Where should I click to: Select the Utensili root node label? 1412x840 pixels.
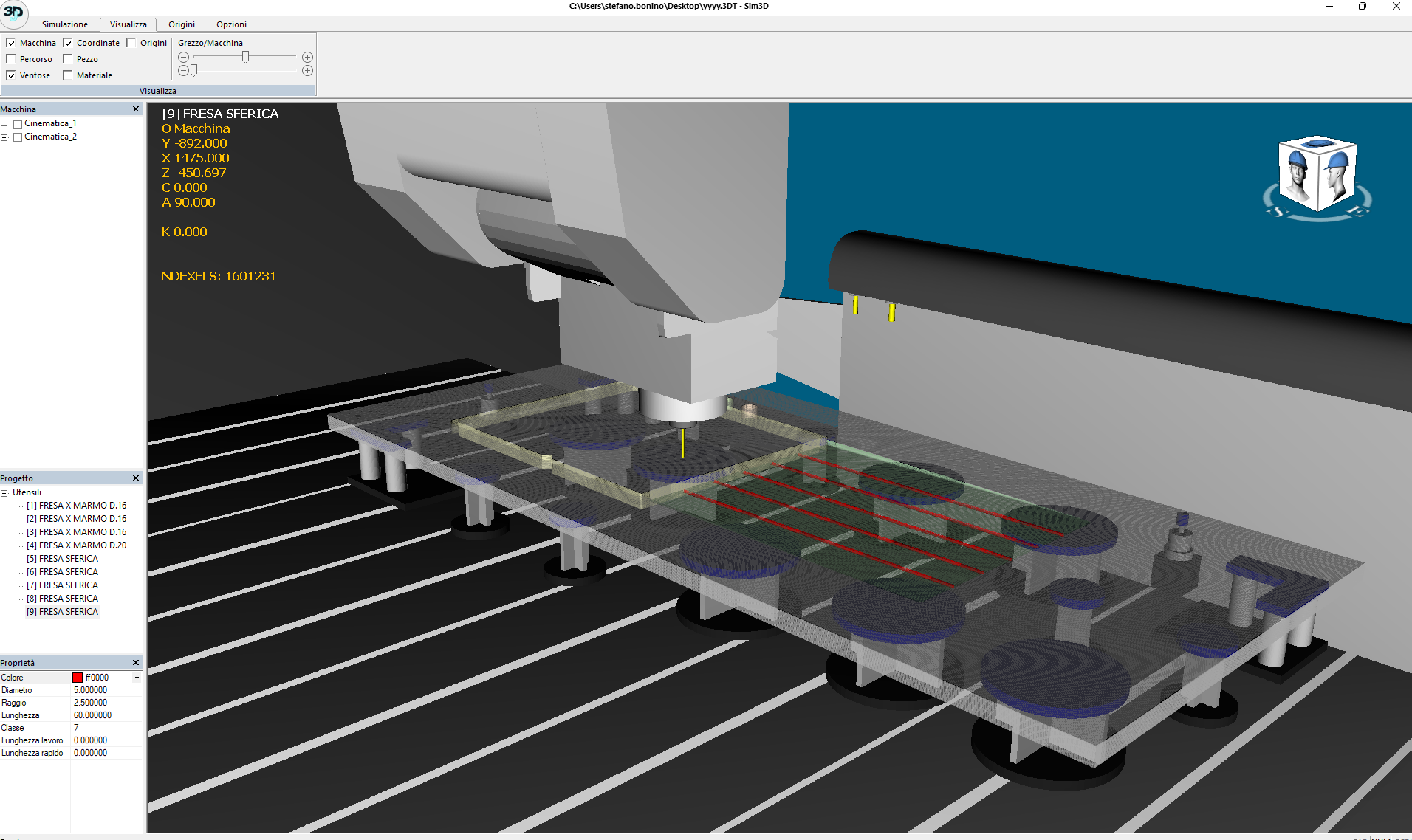(27, 492)
